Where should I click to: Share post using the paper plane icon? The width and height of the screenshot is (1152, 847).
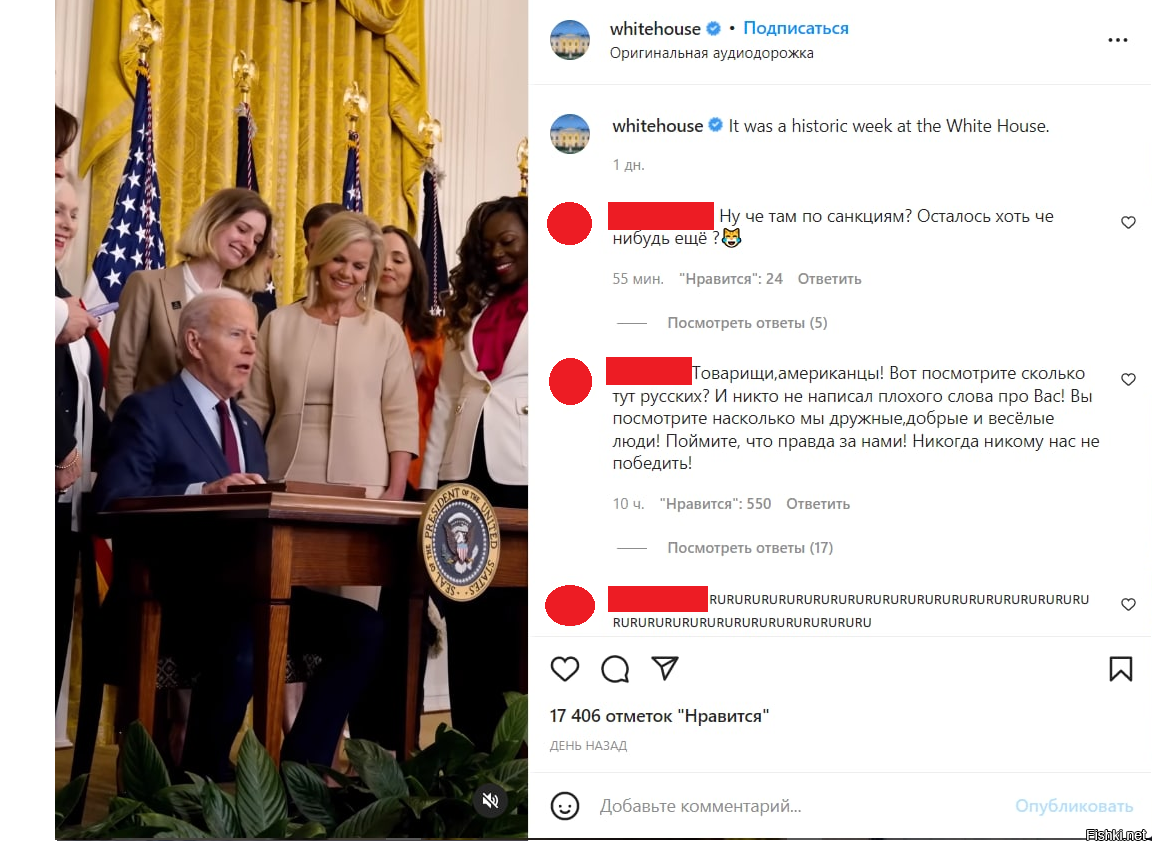(665, 668)
